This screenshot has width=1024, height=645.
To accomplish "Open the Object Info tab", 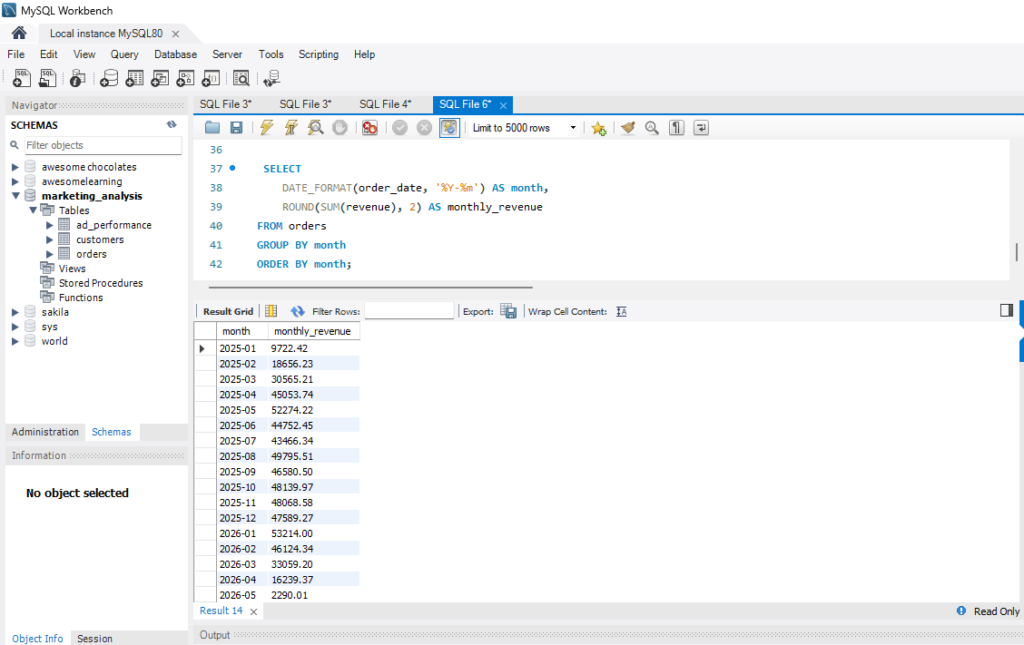I will tap(37, 638).
